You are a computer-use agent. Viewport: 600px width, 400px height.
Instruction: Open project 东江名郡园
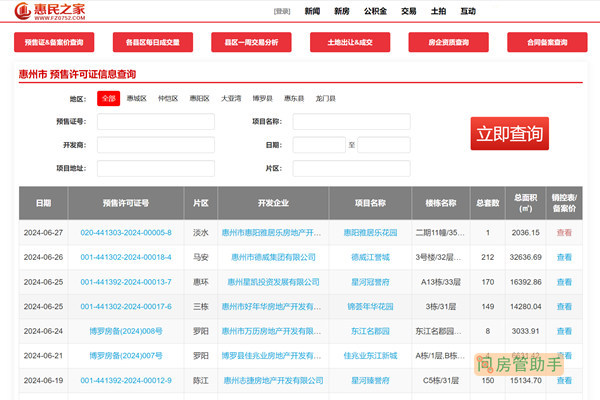pyautogui.click(x=370, y=331)
